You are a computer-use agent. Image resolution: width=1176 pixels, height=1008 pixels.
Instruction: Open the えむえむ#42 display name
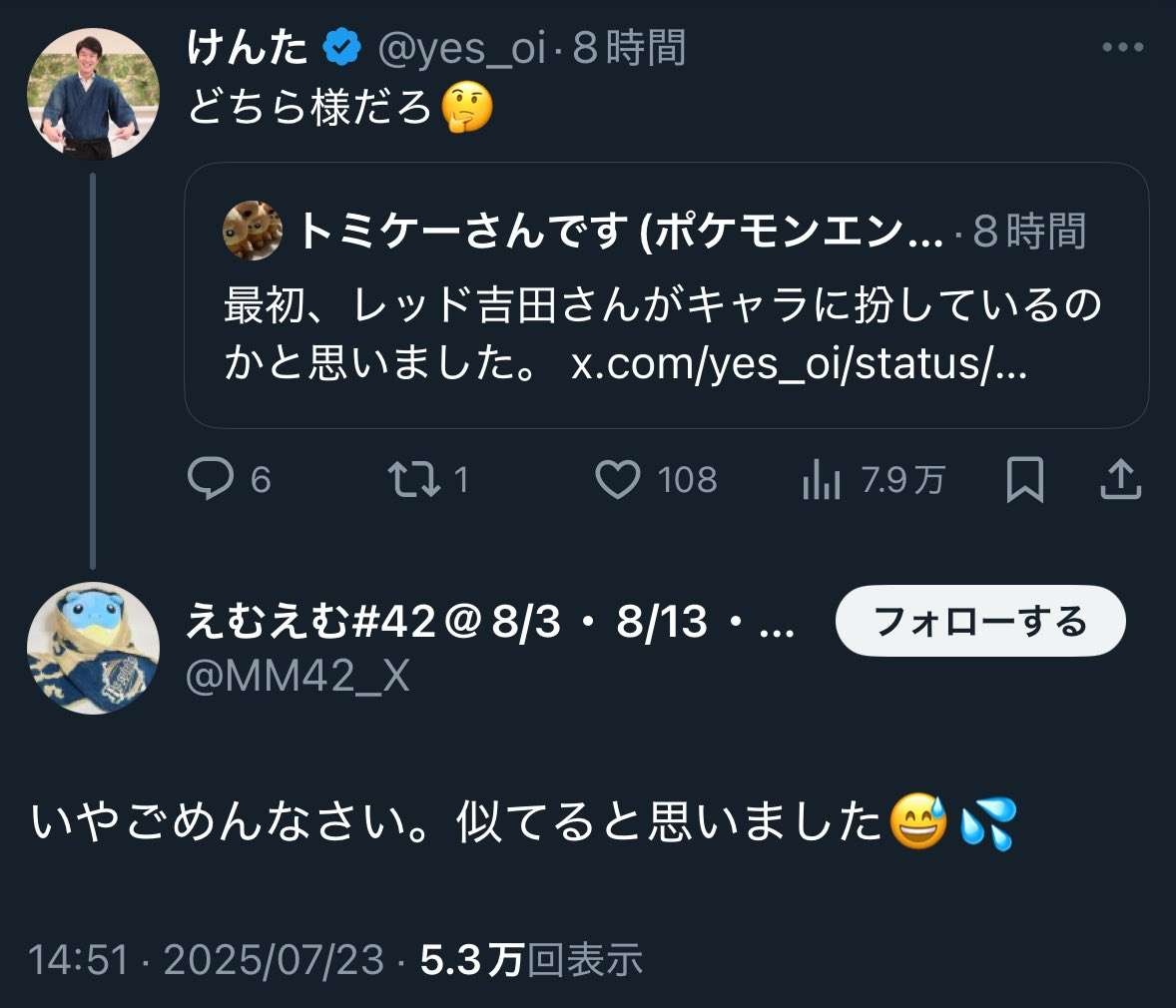[x=489, y=622]
